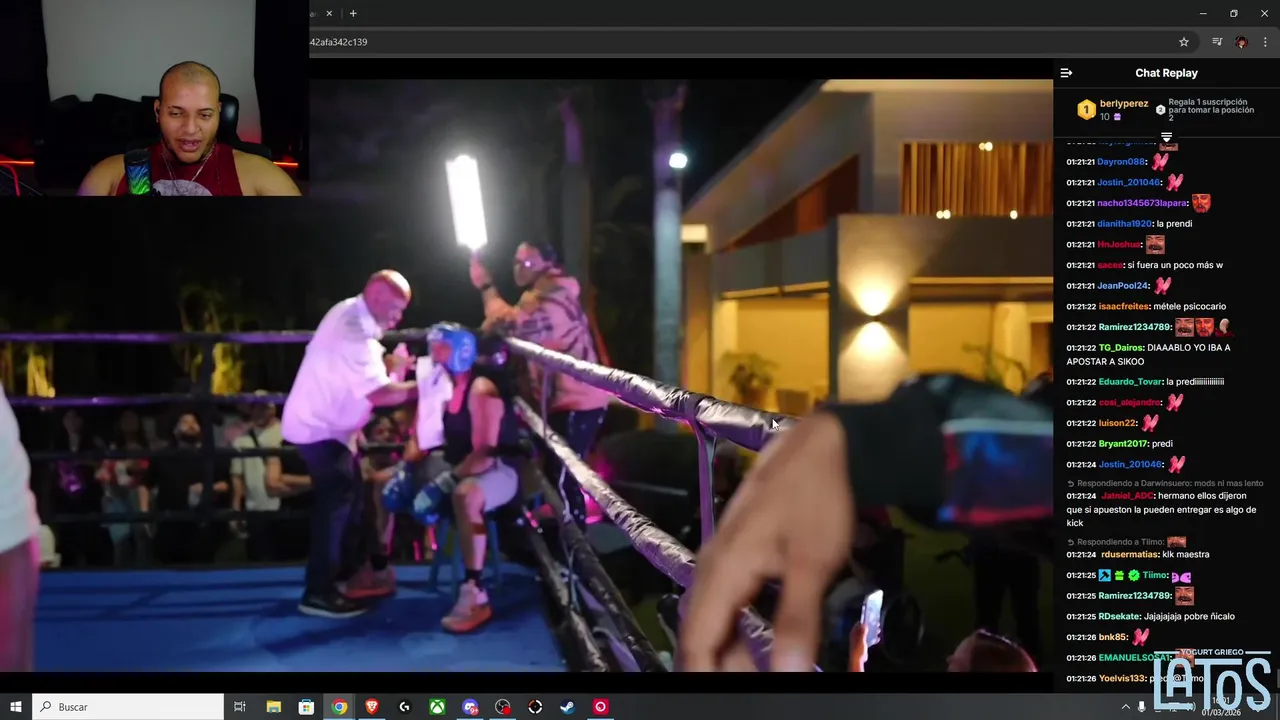Open the Chrome media control icon
1280x720 pixels.
(1217, 42)
